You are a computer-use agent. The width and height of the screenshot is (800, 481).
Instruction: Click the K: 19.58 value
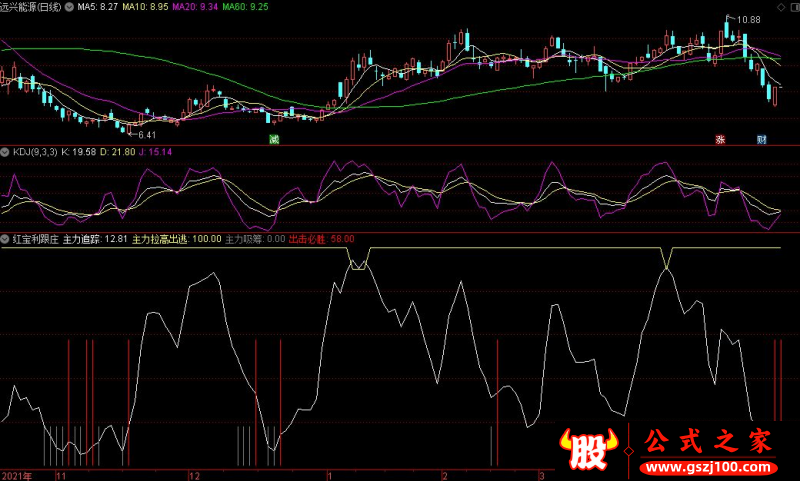pyautogui.click(x=79, y=152)
